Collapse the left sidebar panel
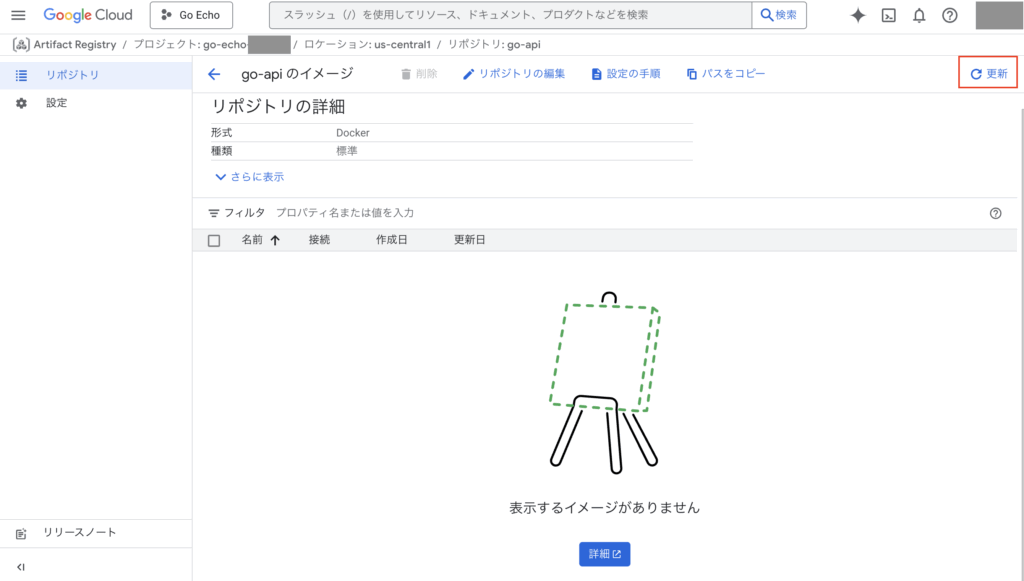This screenshot has width=1024, height=581. pyautogui.click(x=21, y=567)
